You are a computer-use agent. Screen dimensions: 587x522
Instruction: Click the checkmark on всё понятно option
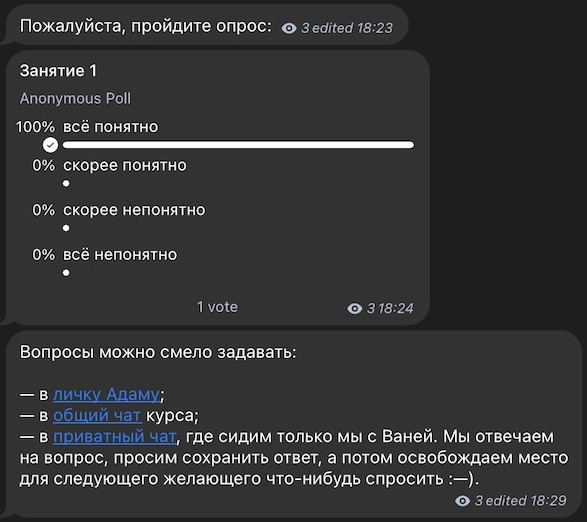coord(50,145)
